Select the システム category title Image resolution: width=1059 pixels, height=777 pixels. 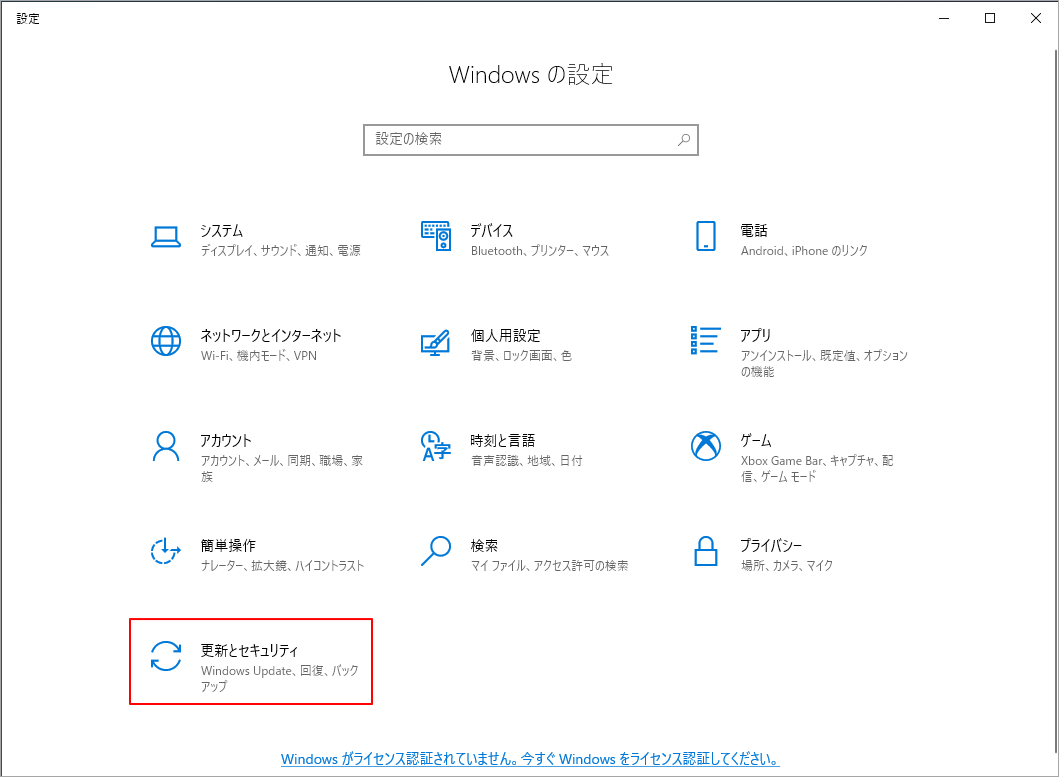[x=222, y=230]
